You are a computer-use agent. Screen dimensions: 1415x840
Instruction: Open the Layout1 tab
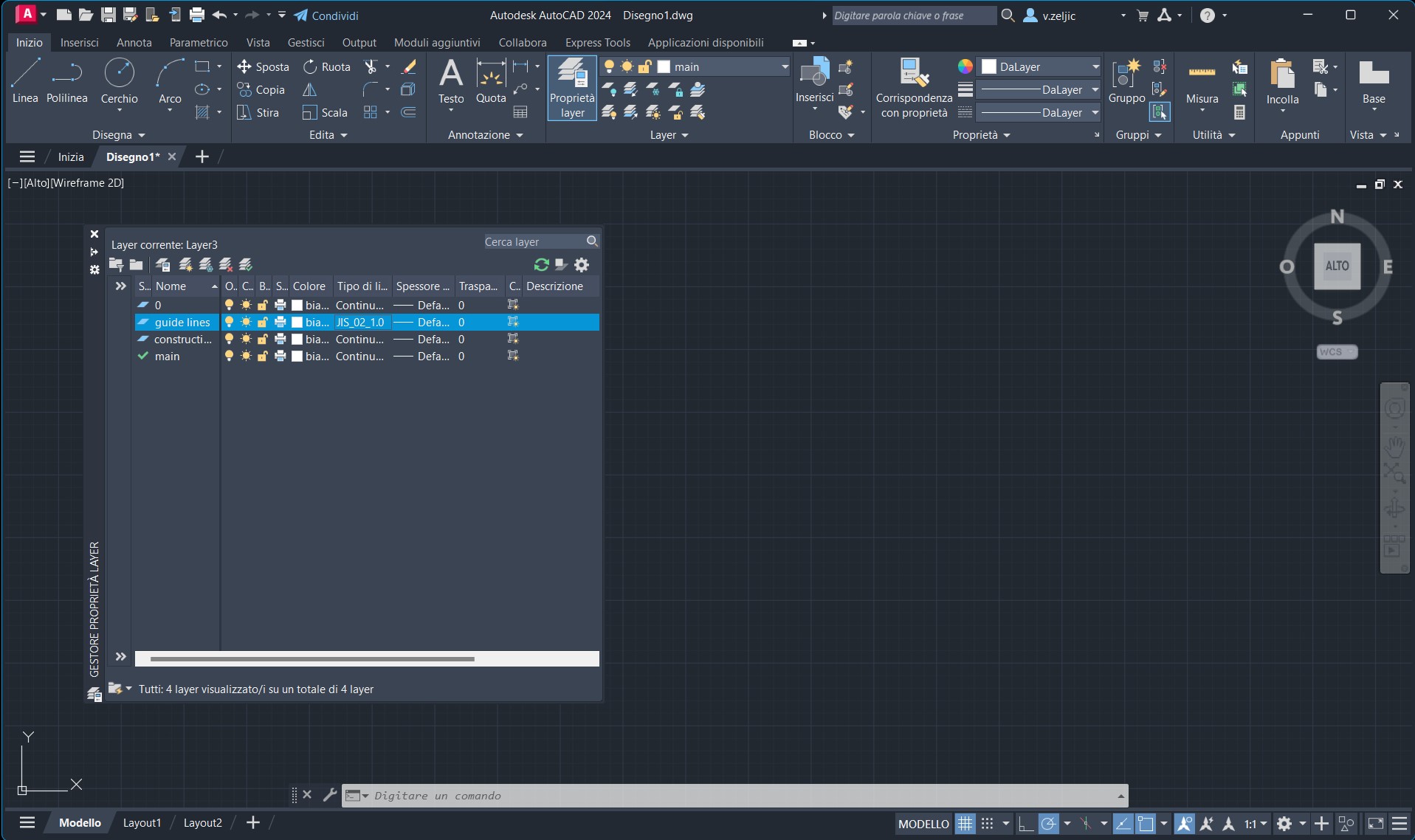pyautogui.click(x=142, y=822)
